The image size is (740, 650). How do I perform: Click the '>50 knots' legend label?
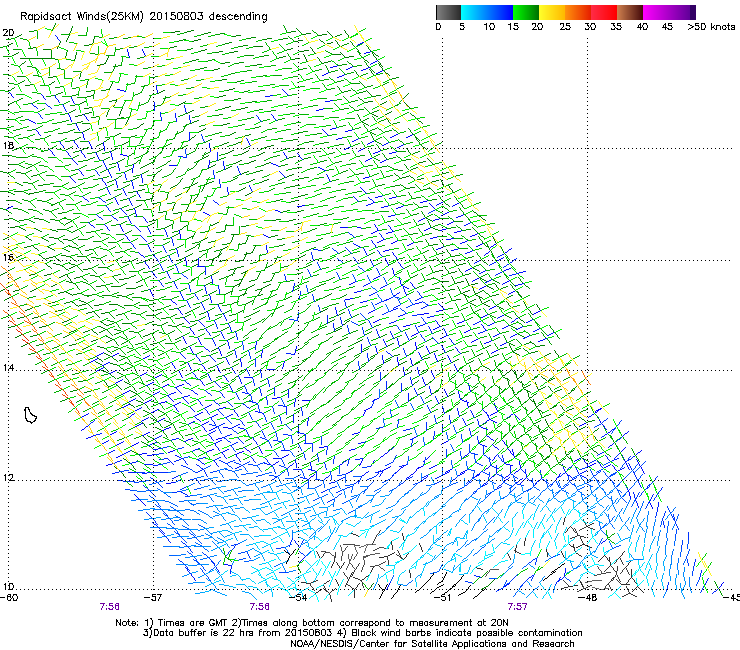pos(711,27)
